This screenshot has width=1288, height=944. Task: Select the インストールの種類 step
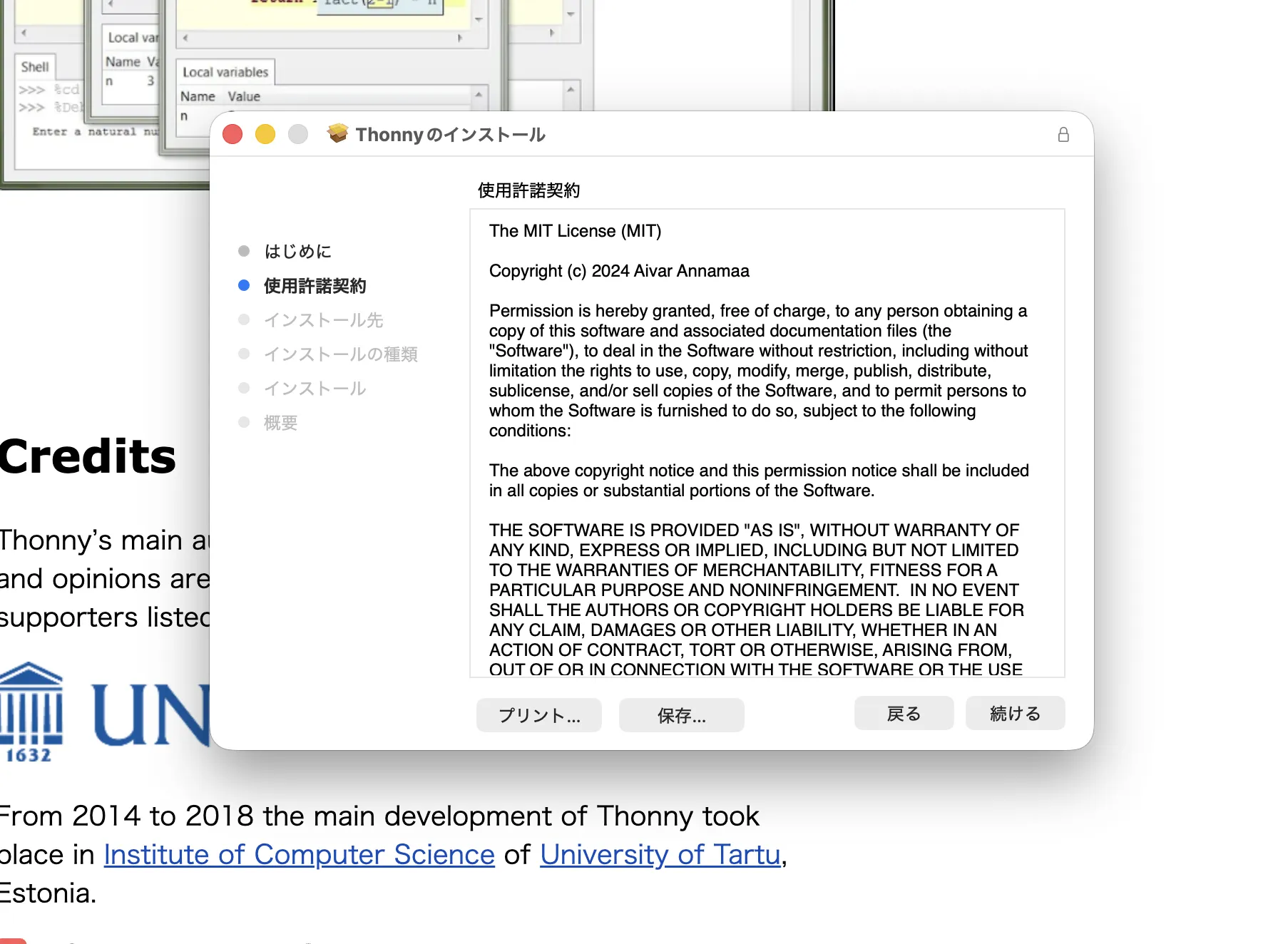340,354
